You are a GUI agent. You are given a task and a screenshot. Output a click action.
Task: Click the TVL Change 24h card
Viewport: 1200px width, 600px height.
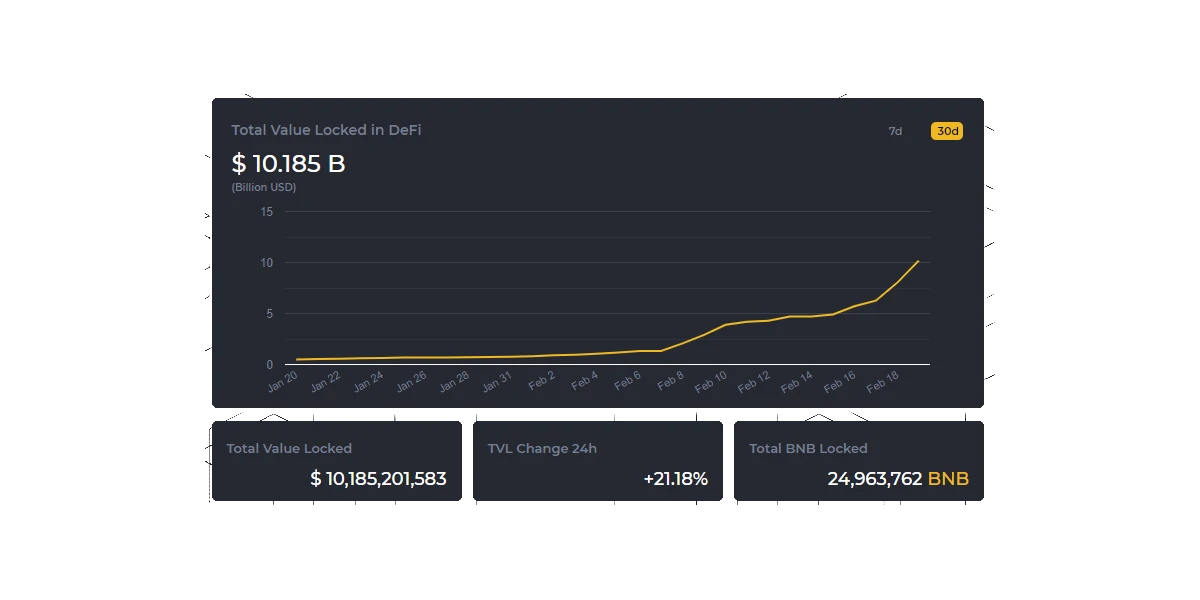click(598, 461)
